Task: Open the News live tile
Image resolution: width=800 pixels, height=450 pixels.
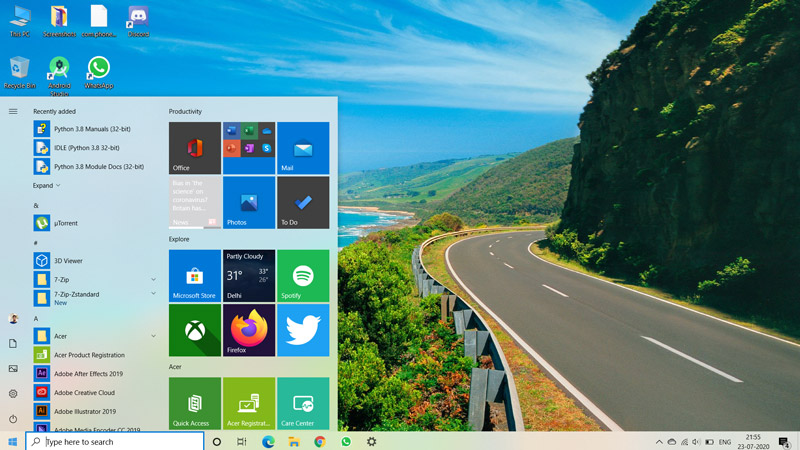Action: coord(195,203)
